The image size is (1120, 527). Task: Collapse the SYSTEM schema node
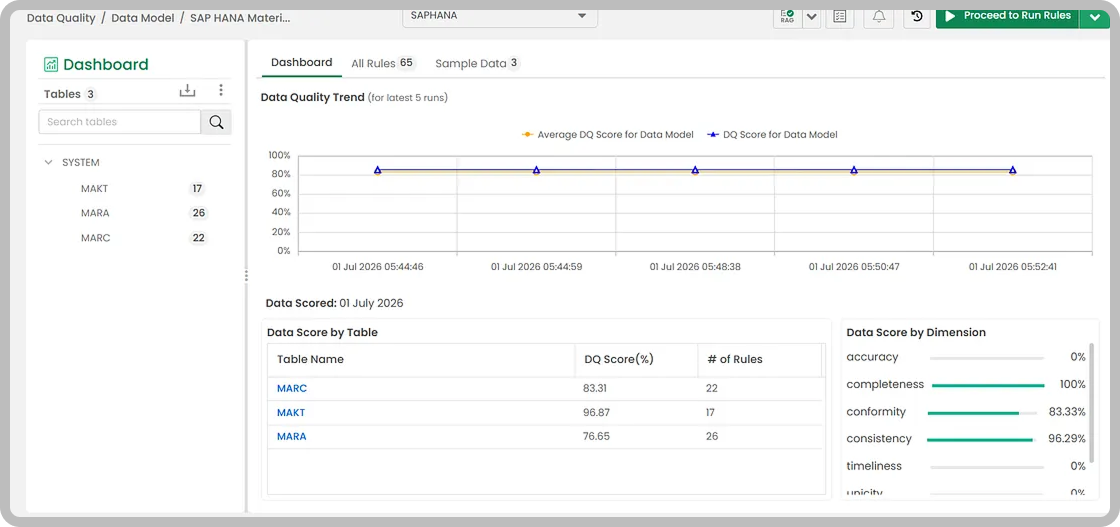(49, 163)
